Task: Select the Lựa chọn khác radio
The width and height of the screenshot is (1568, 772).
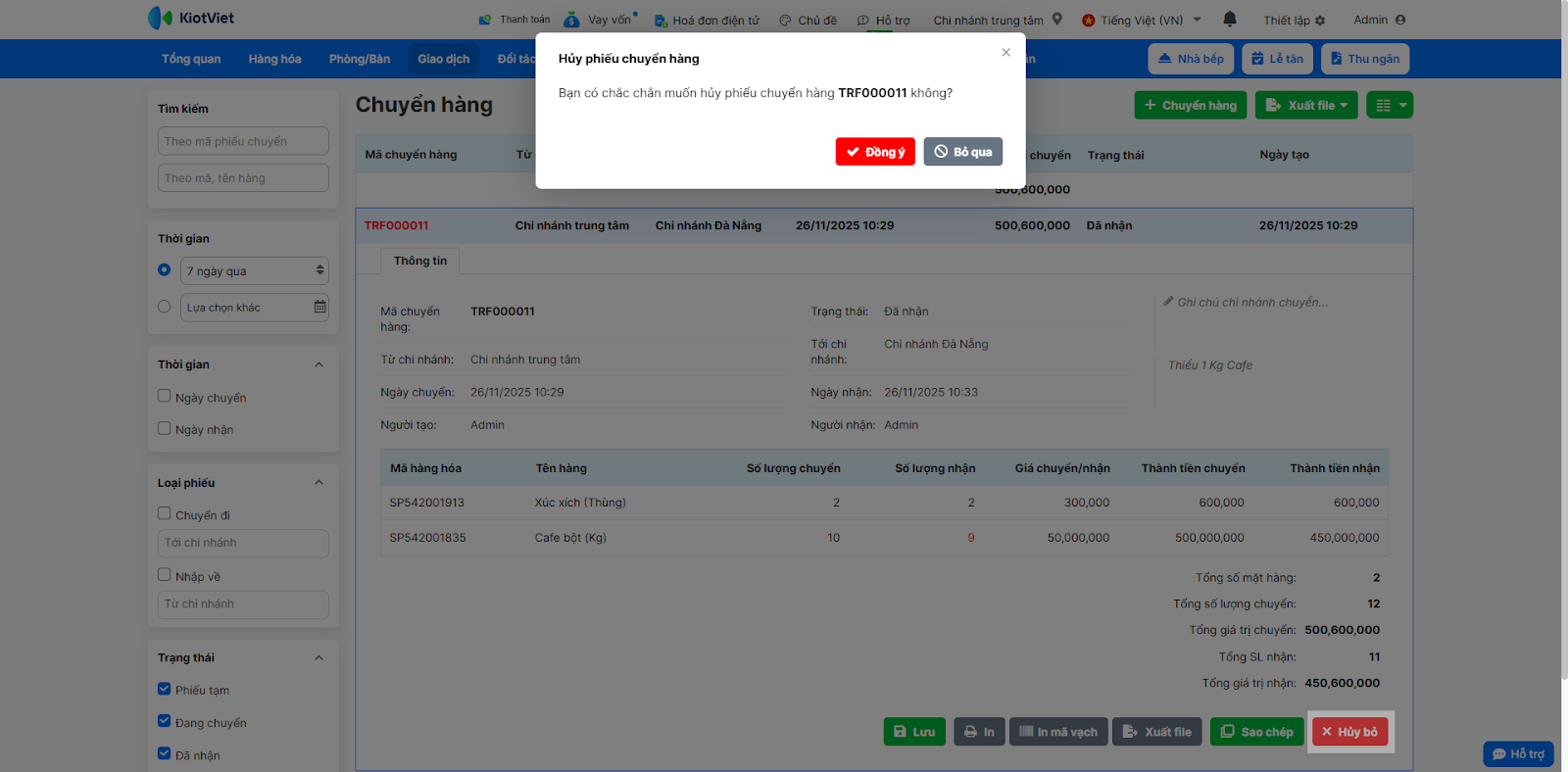Action: point(165,307)
